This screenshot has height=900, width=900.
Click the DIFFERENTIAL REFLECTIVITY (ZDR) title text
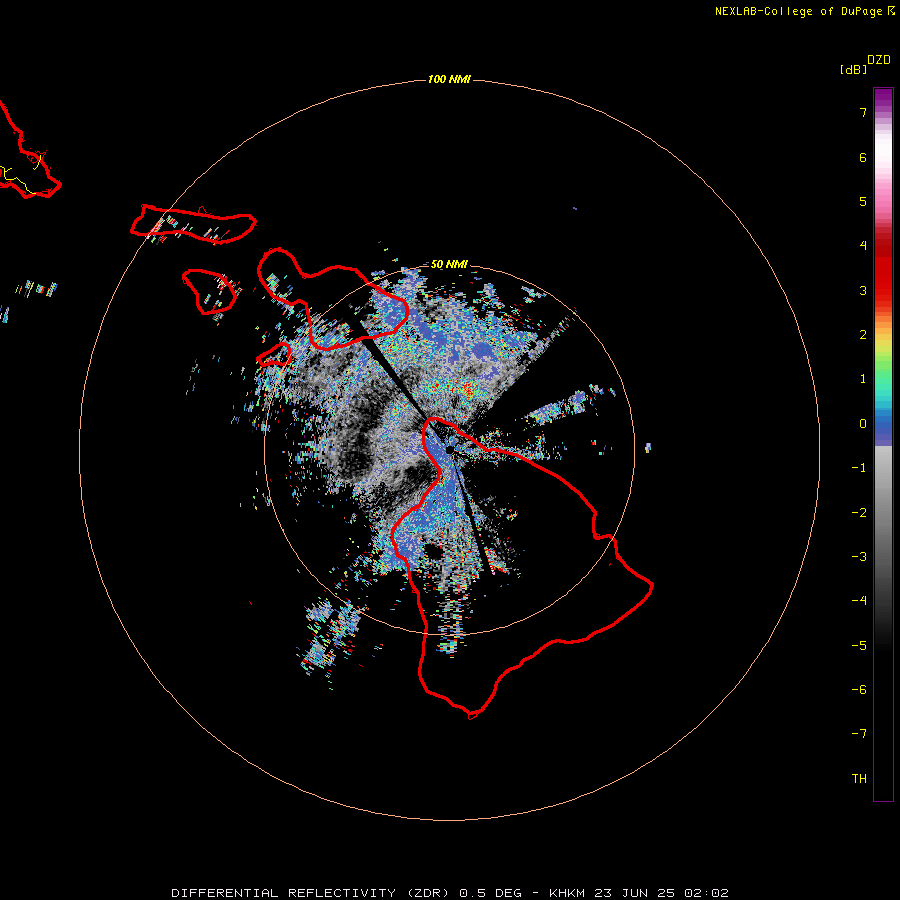[x=312, y=893]
